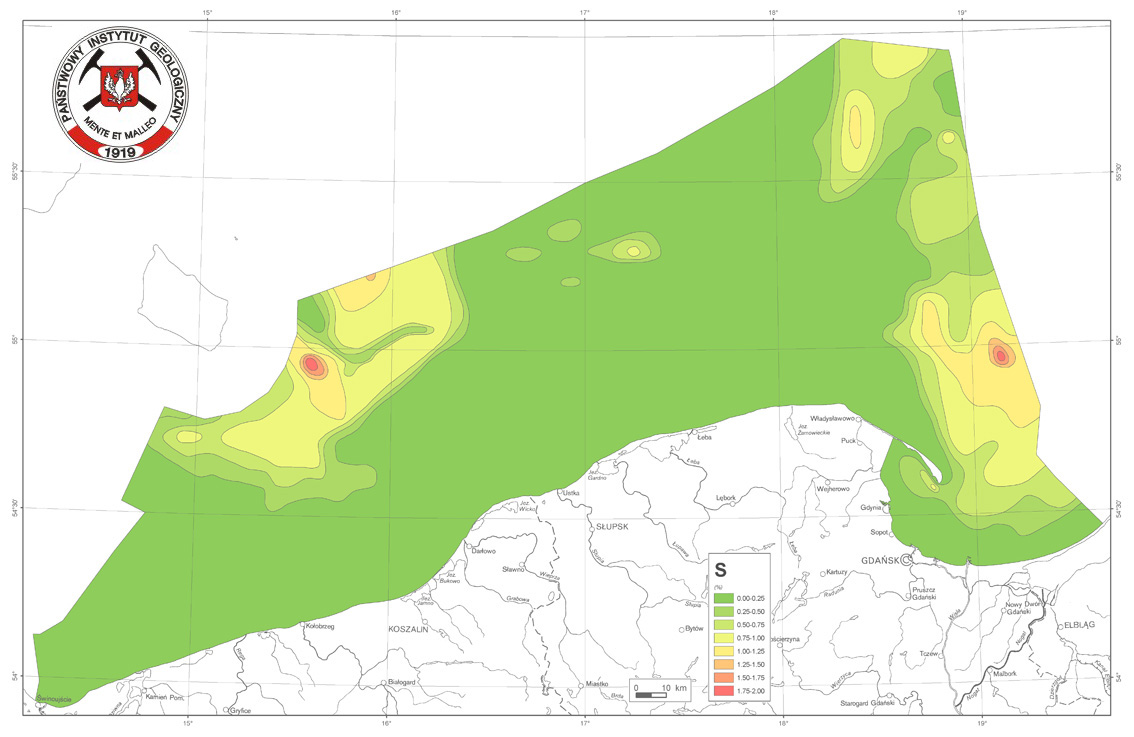This screenshot has height=737, width=1134.
Task: Click the Bytów town marker
Action: click(681, 629)
